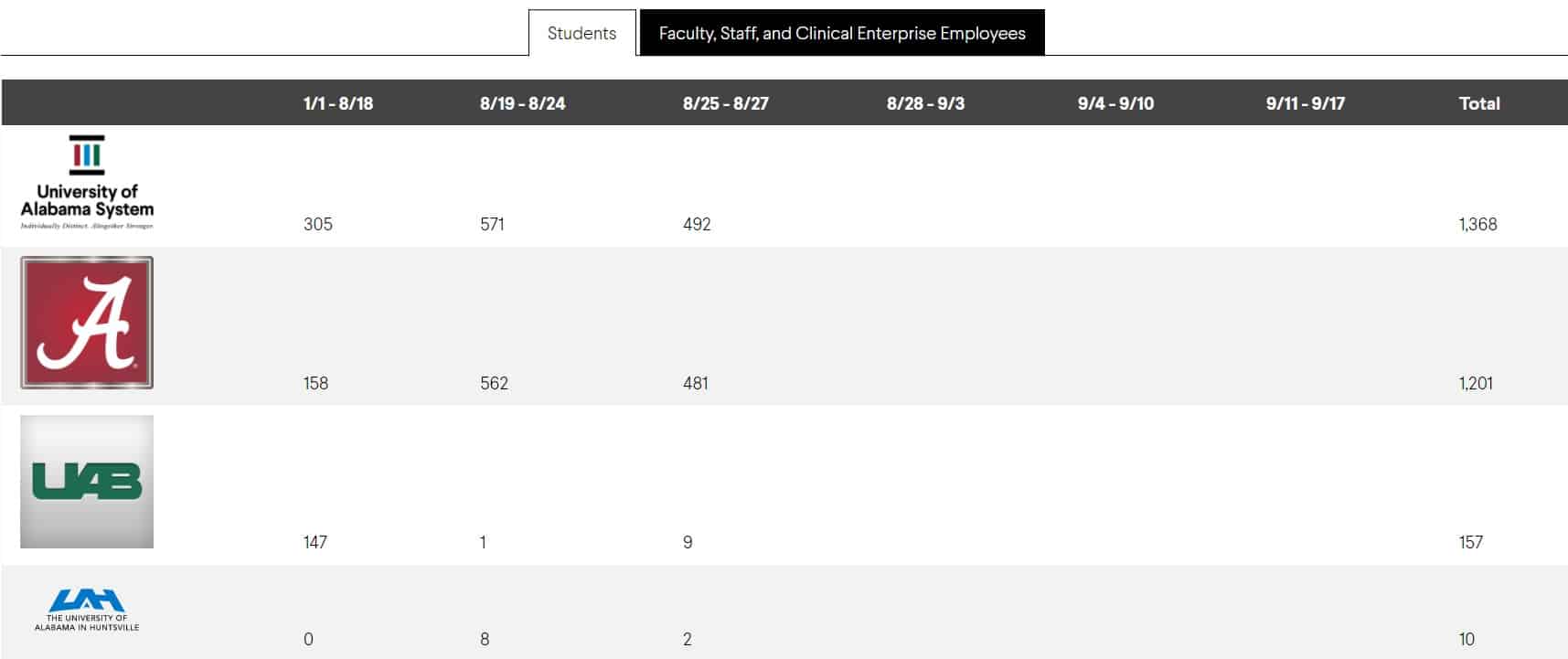The width and height of the screenshot is (1568, 659).
Task: Click the 8/19 - 8/24 column header
Action: (522, 103)
